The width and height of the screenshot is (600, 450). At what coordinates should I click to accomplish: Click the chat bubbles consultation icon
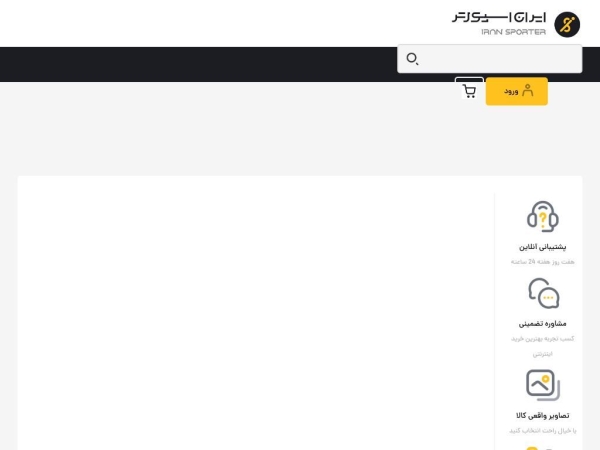[543, 293]
